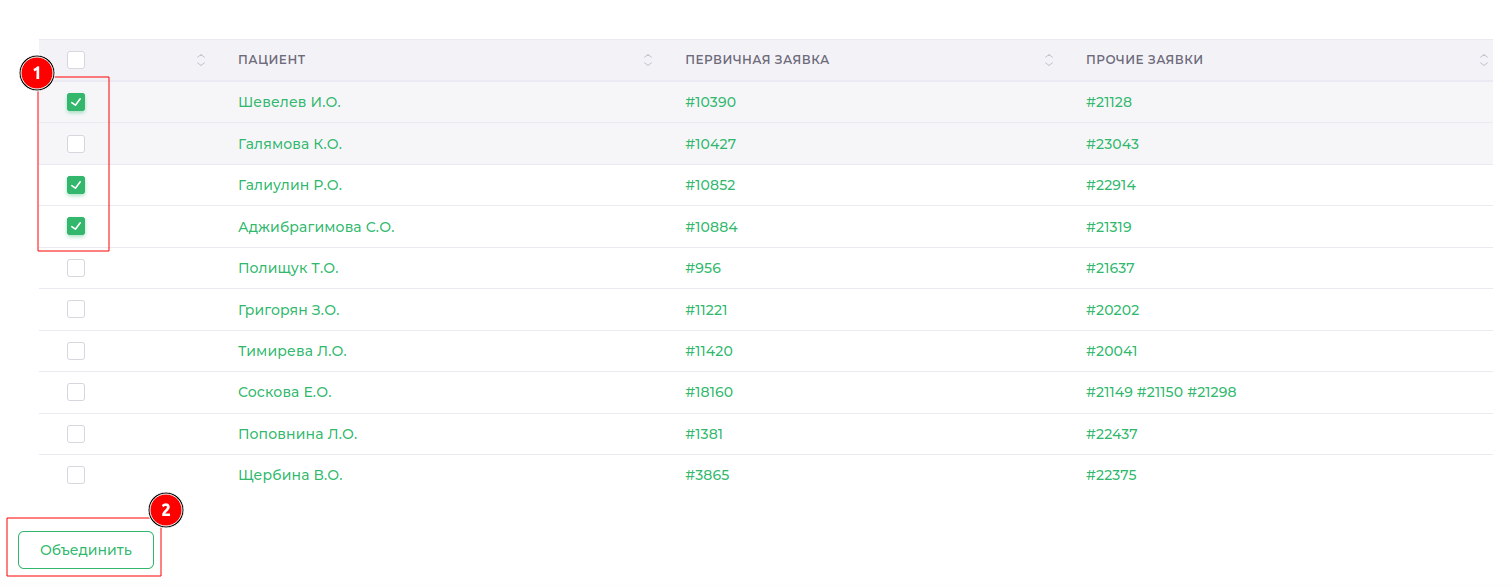Image resolution: width=1512 pixels, height=587 pixels.
Task: Uncheck the Шевелев И.О. row checkbox
Action: pos(76,102)
